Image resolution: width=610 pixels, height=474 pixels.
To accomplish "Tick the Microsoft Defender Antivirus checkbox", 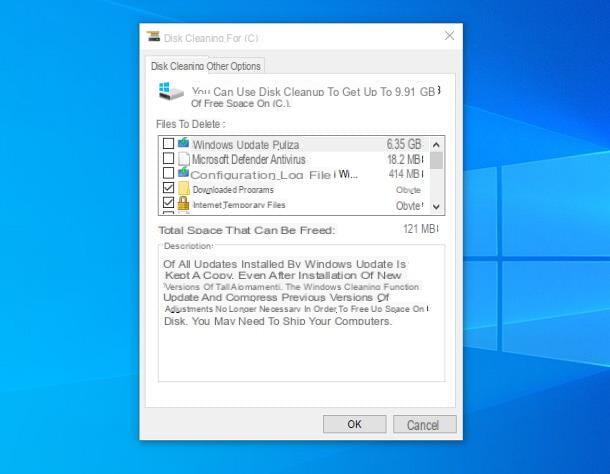I will pos(168,158).
